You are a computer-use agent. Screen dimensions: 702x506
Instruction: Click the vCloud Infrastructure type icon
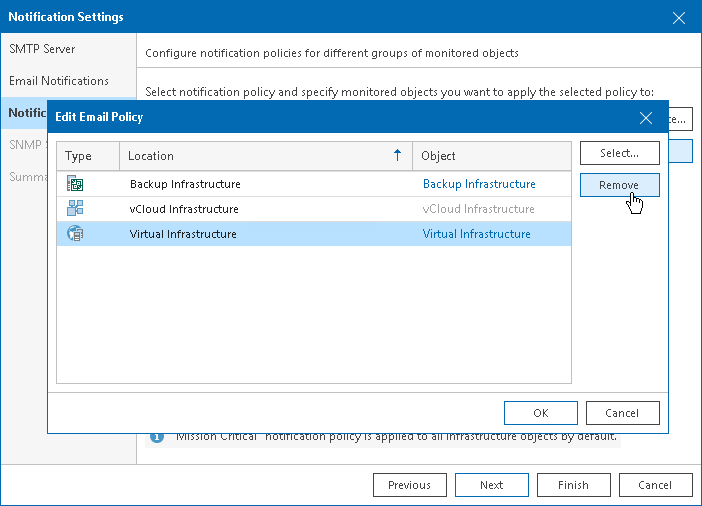click(x=75, y=209)
